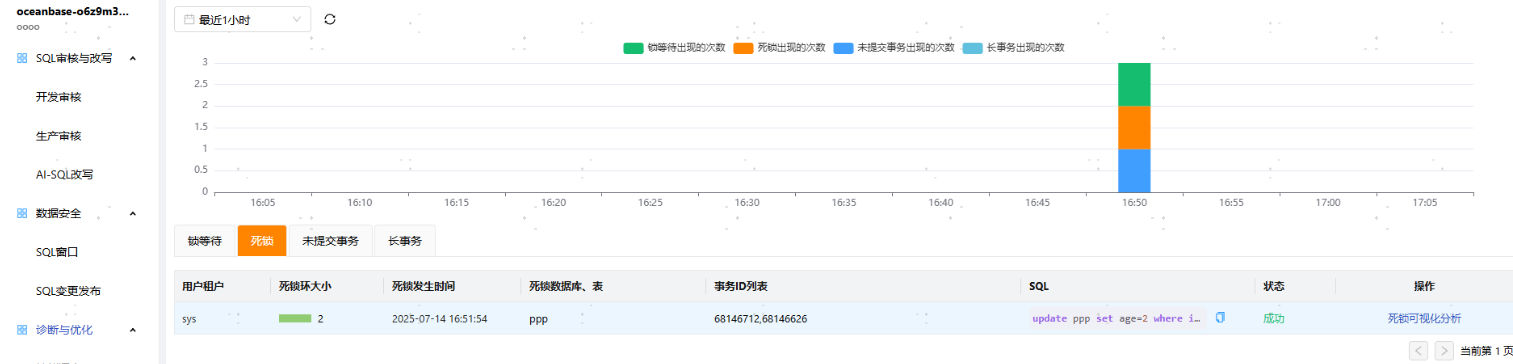Screen dimensions: 1513x364
Task: Go to next page with right arrow
Action: pyautogui.click(x=1444, y=350)
